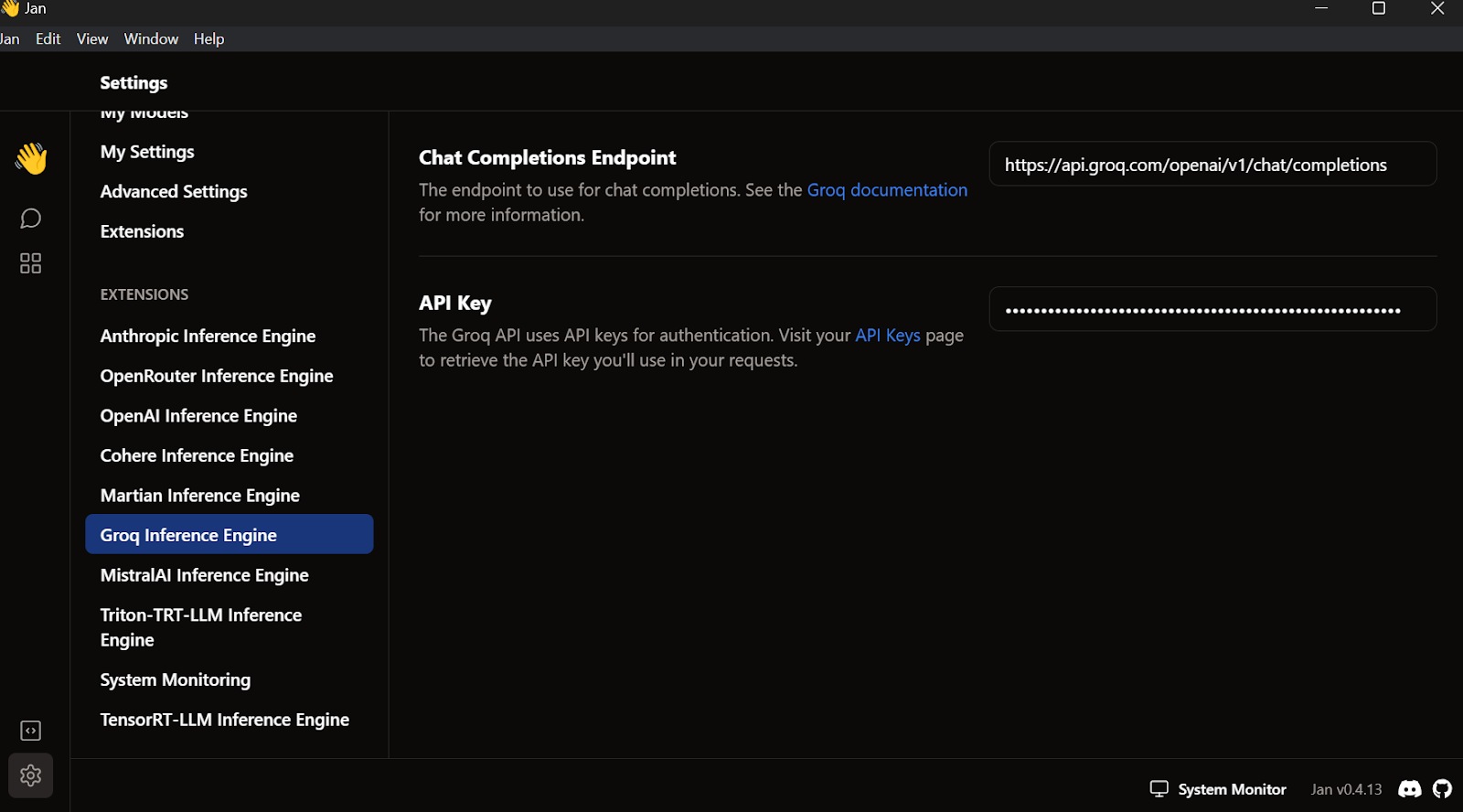Click the Chat Completions Endpoint URL field

[1212, 165]
